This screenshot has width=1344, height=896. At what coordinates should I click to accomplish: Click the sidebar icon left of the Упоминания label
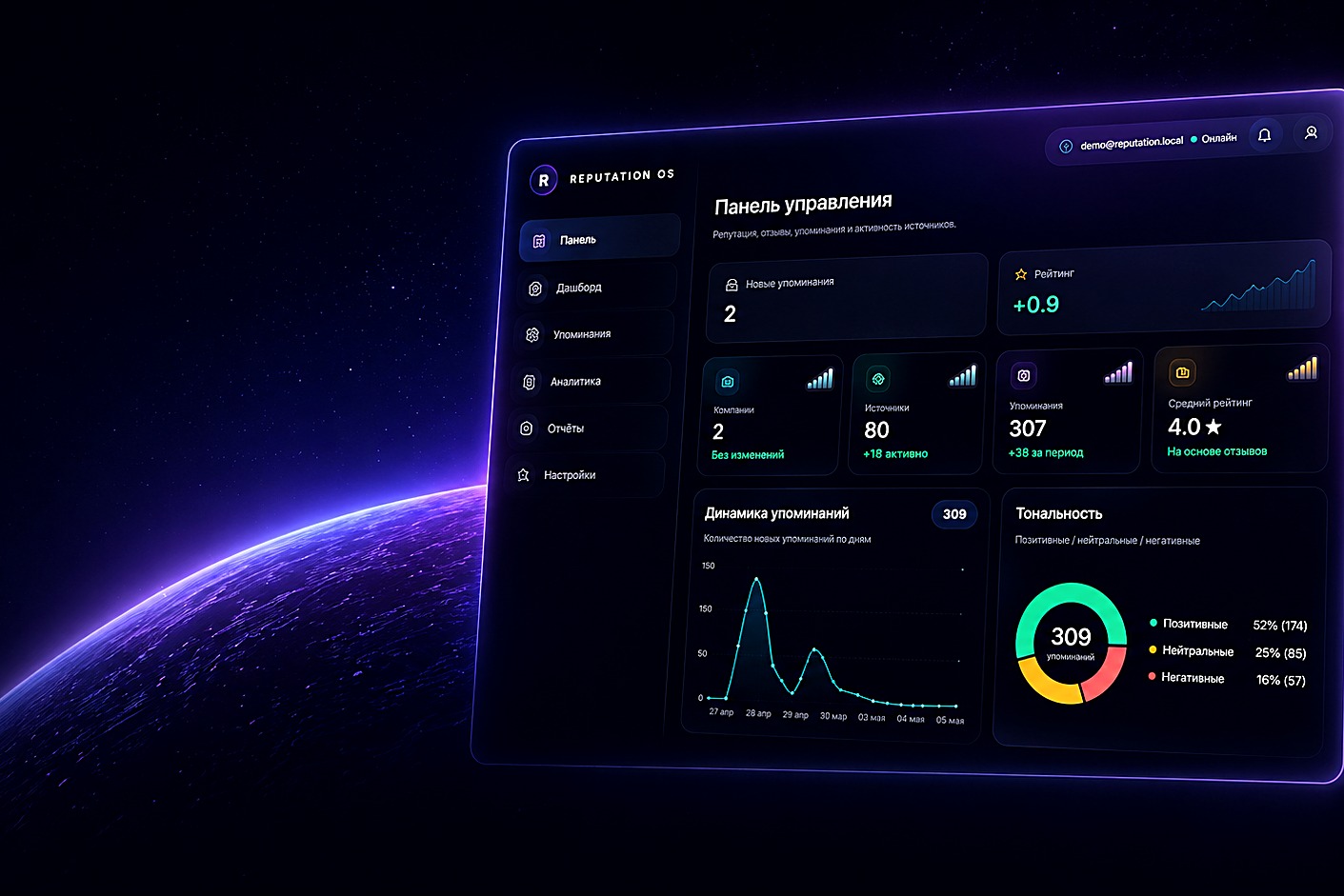pos(532,335)
